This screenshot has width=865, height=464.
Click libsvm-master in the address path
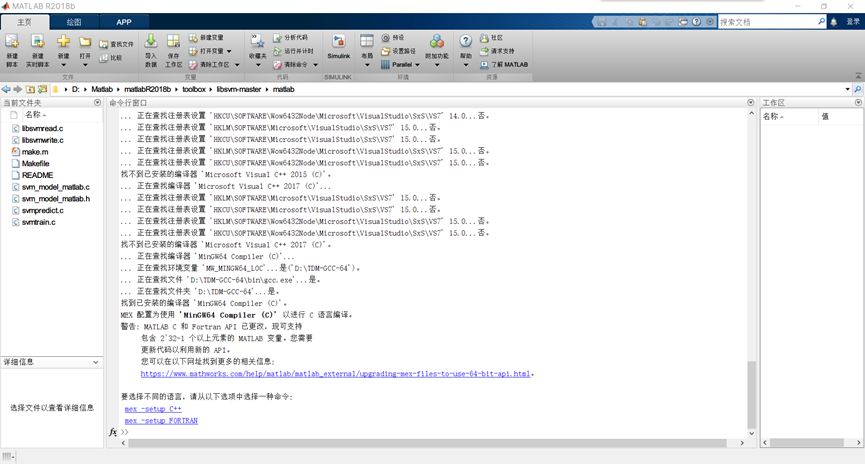238,89
